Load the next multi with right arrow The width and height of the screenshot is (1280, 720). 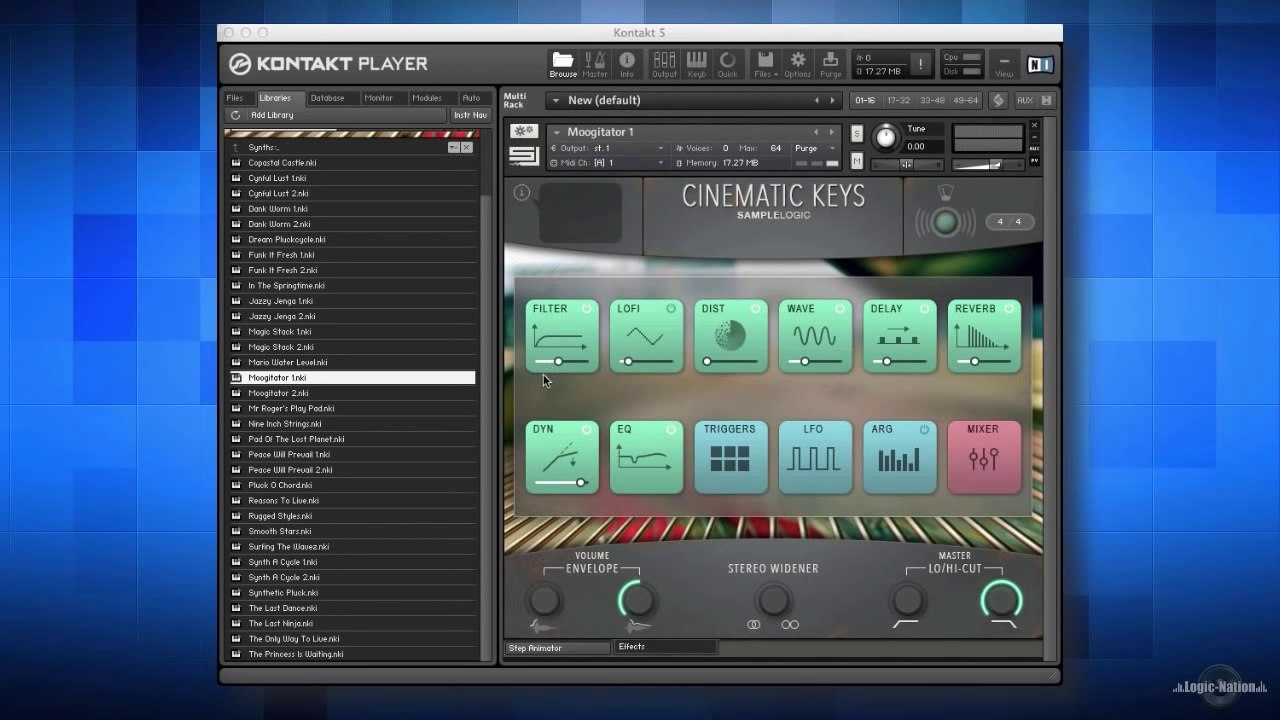[x=832, y=100]
